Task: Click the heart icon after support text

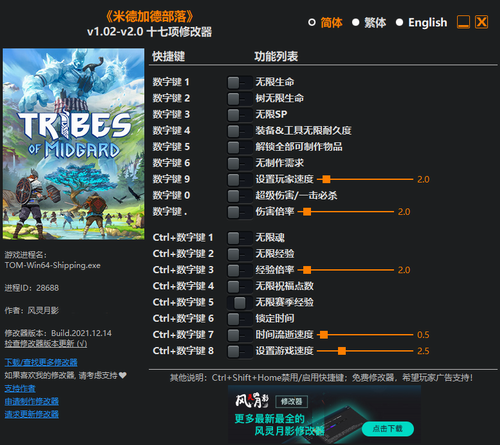Action: (123, 375)
